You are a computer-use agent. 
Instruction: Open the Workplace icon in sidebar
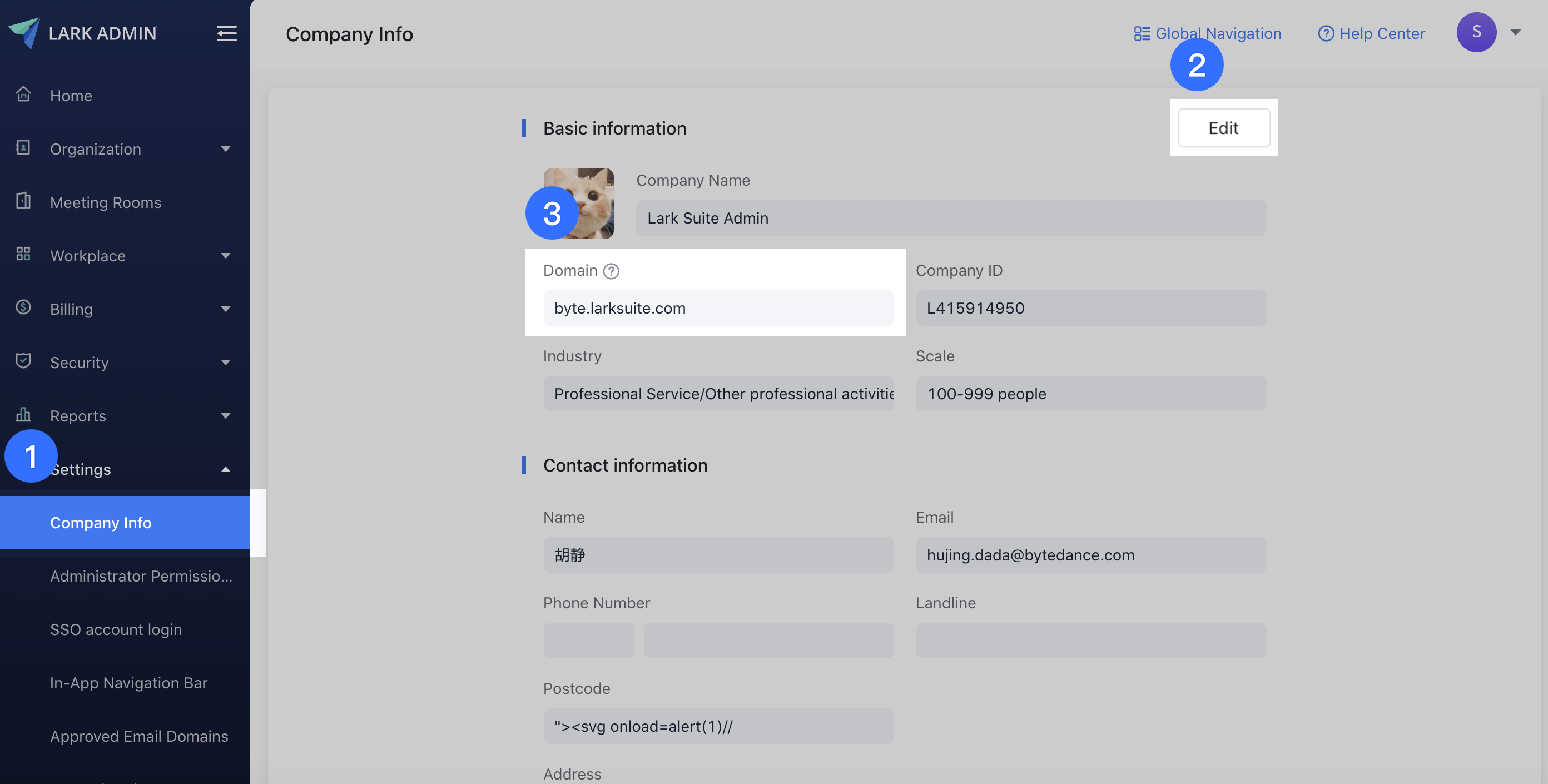(23, 254)
